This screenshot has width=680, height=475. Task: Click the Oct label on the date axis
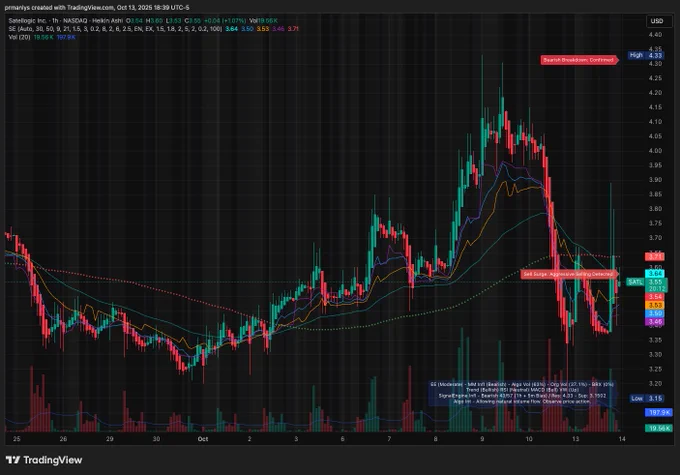203,439
